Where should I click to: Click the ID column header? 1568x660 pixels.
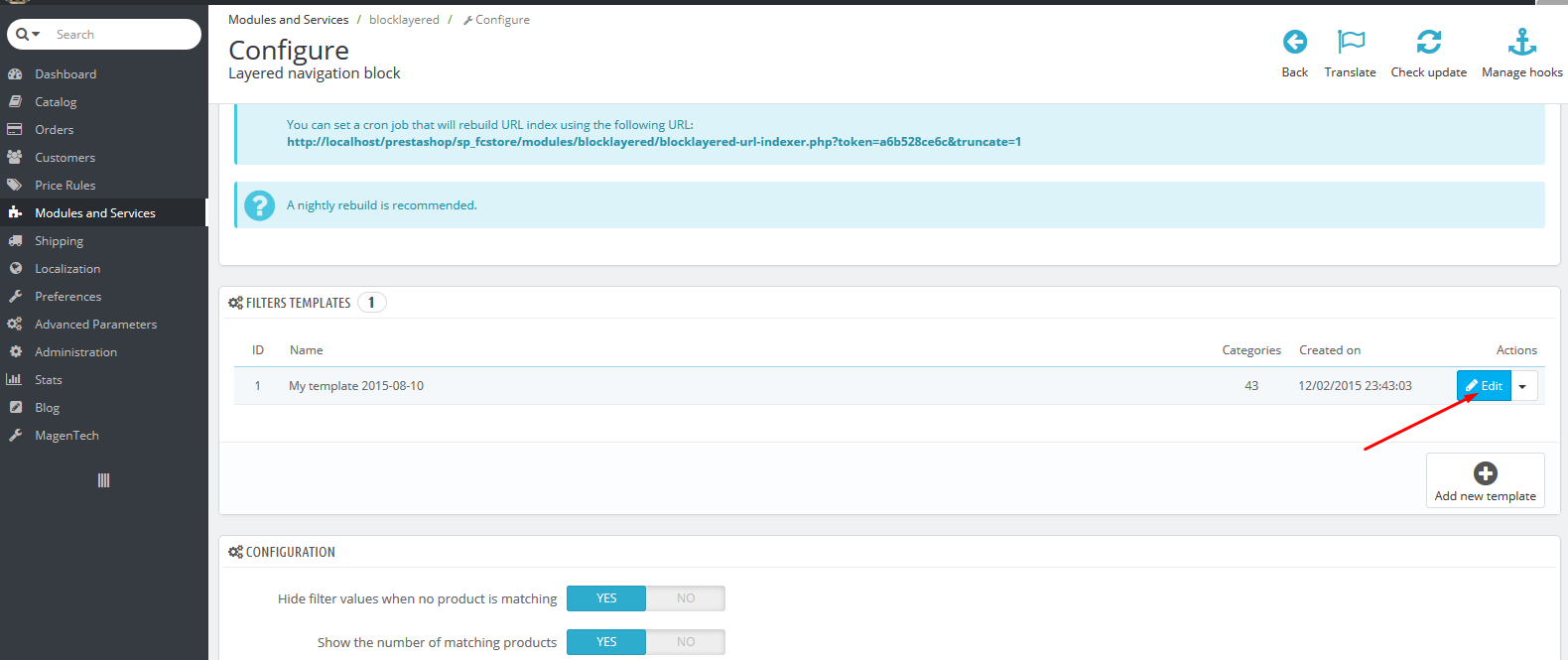point(258,350)
